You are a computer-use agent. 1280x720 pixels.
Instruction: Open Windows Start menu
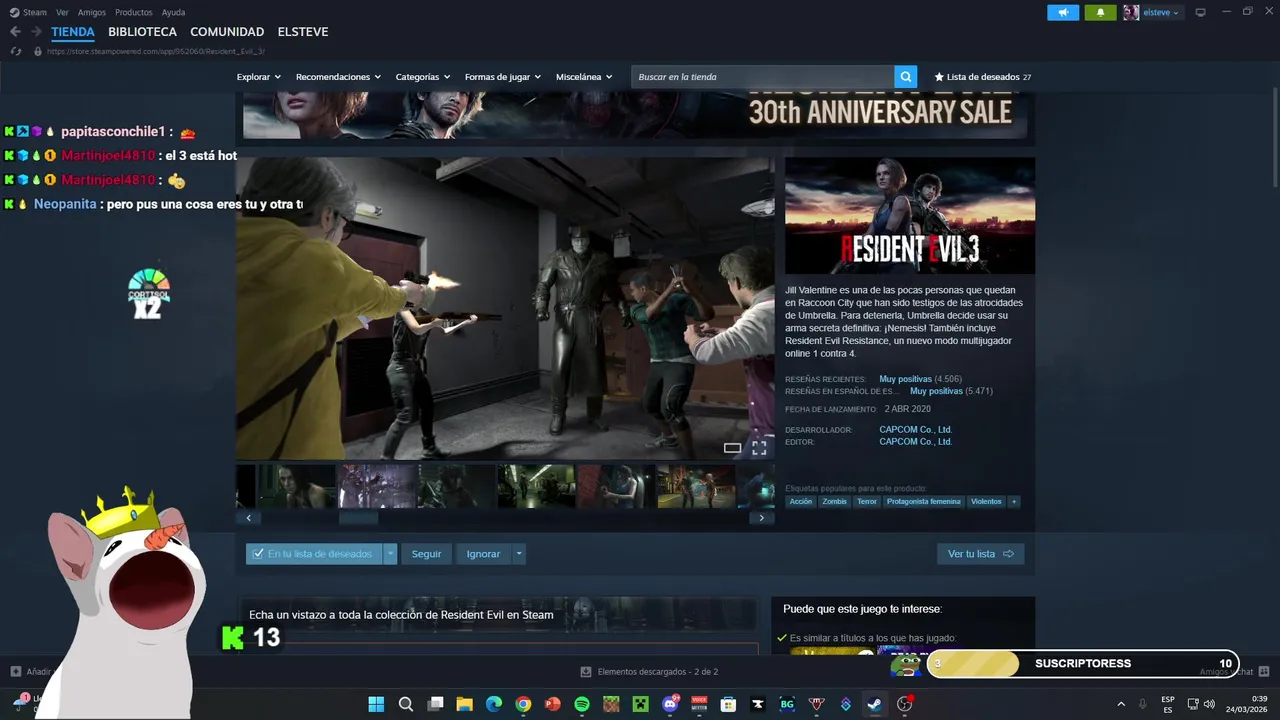(x=376, y=704)
